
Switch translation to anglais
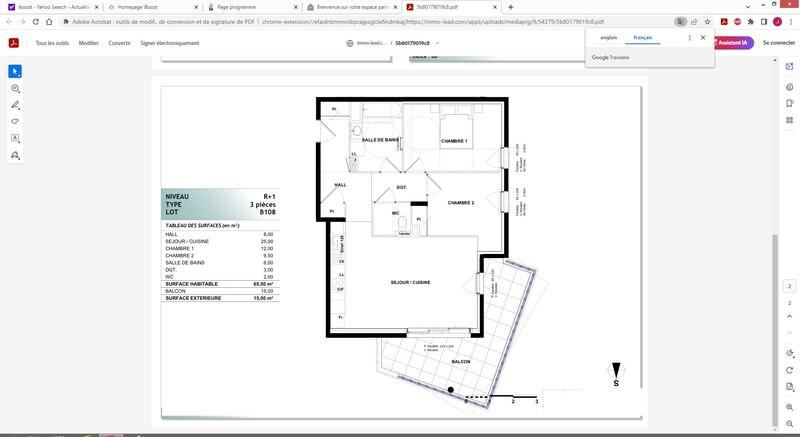click(608, 37)
